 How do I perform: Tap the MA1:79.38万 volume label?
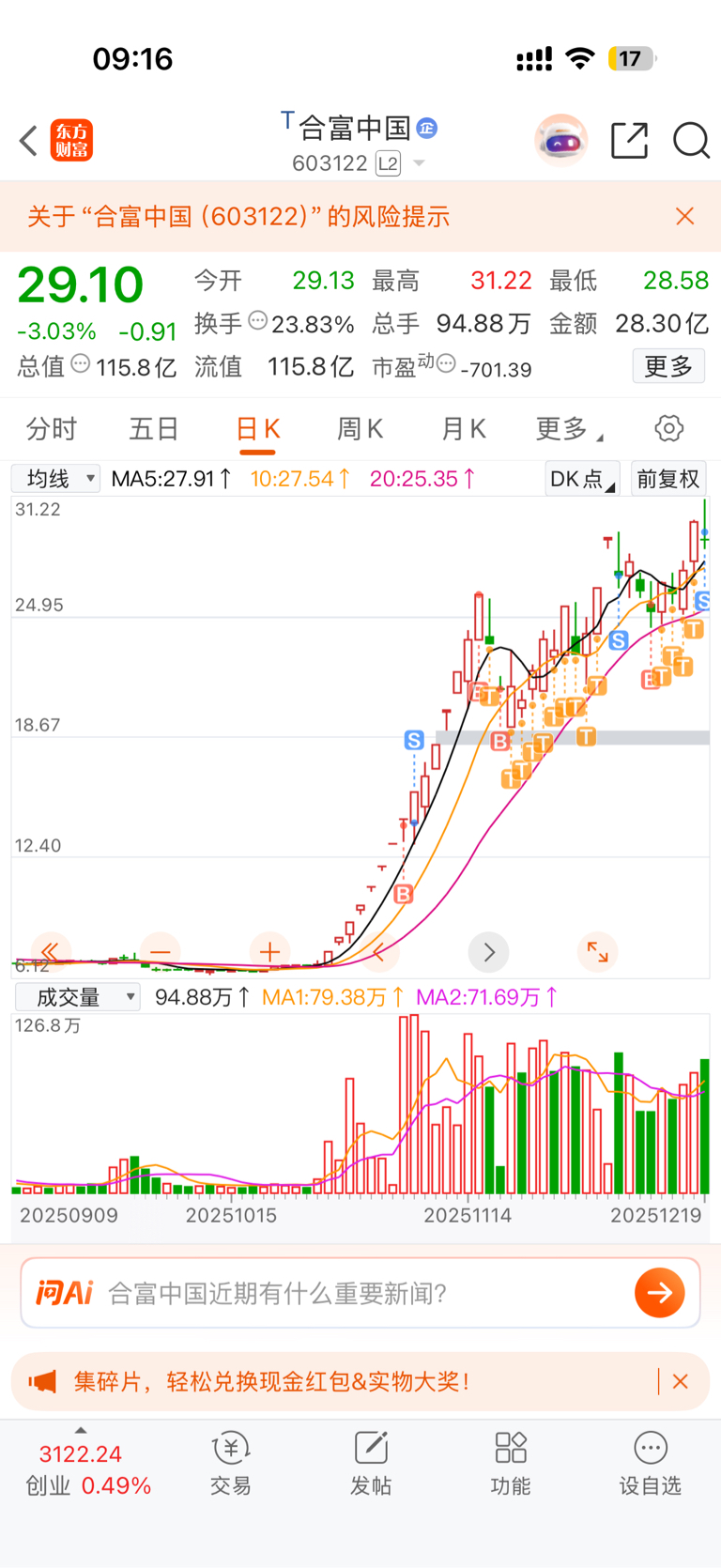[333, 997]
